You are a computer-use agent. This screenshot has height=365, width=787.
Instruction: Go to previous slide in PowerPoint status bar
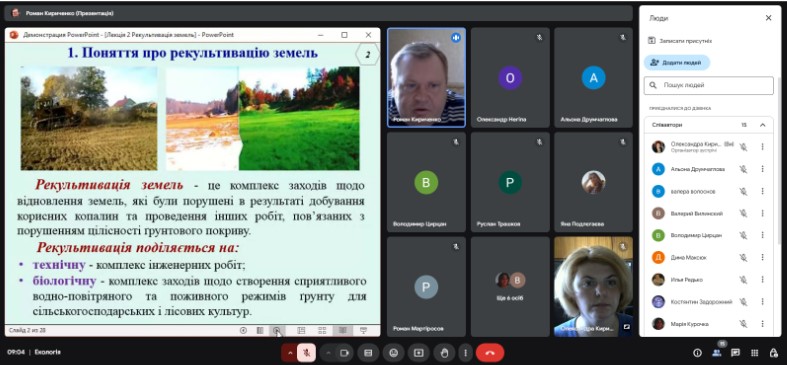coord(243,330)
